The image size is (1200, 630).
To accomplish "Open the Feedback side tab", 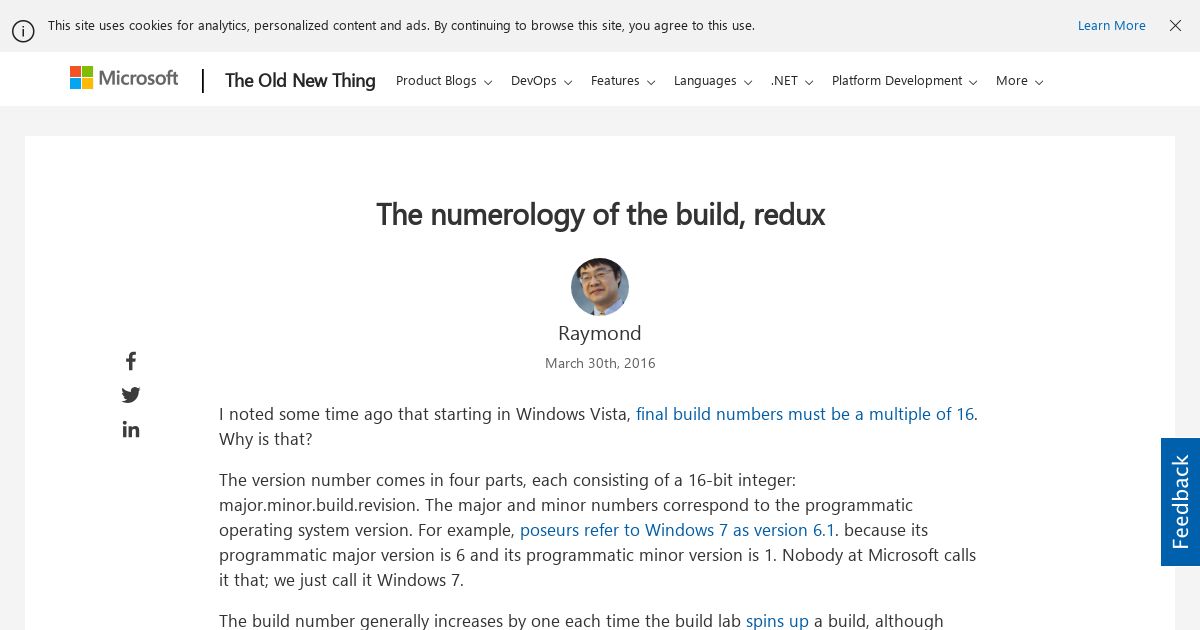I will [1180, 502].
